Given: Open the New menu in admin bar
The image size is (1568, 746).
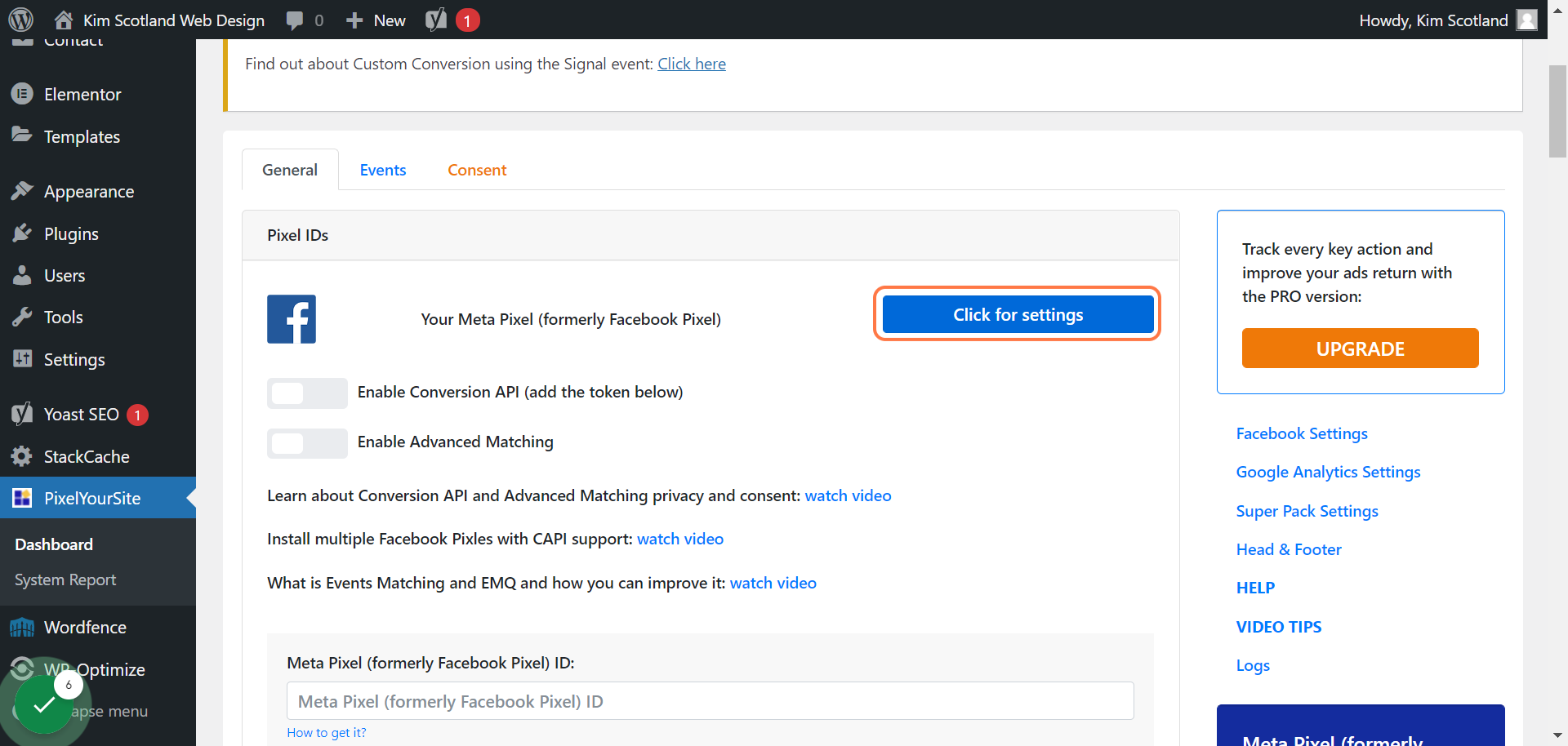Looking at the screenshot, I should pyautogui.click(x=376, y=20).
